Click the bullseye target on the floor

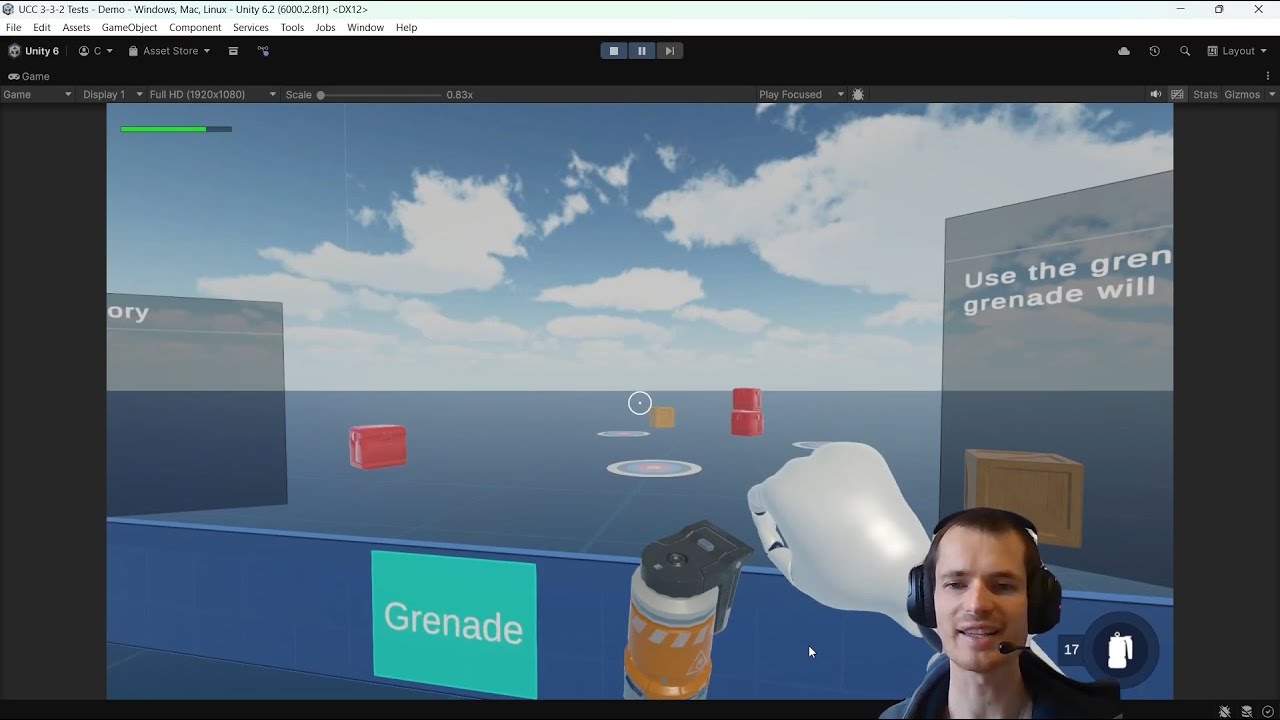654,468
